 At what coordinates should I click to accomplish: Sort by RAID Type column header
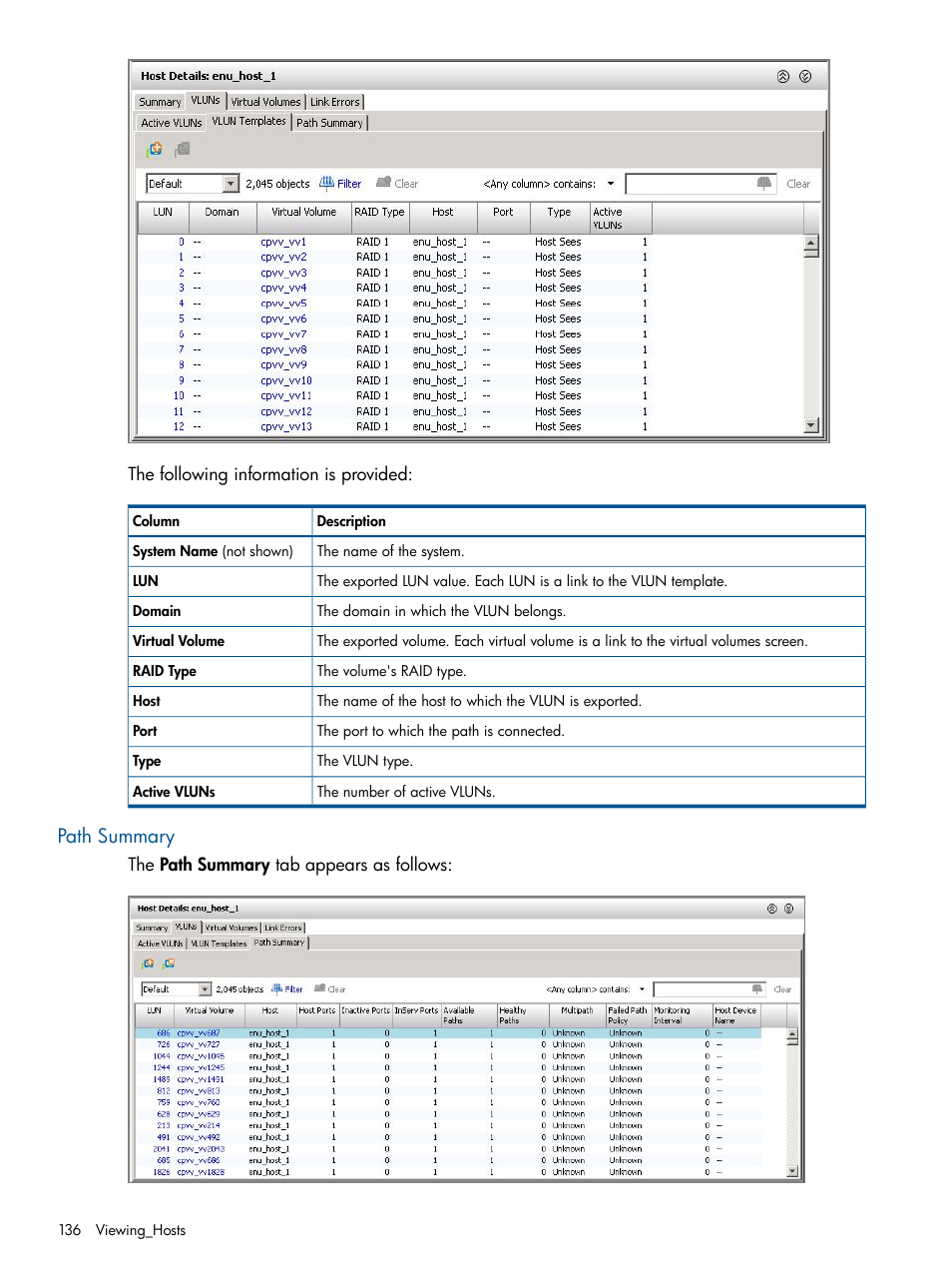click(x=379, y=218)
